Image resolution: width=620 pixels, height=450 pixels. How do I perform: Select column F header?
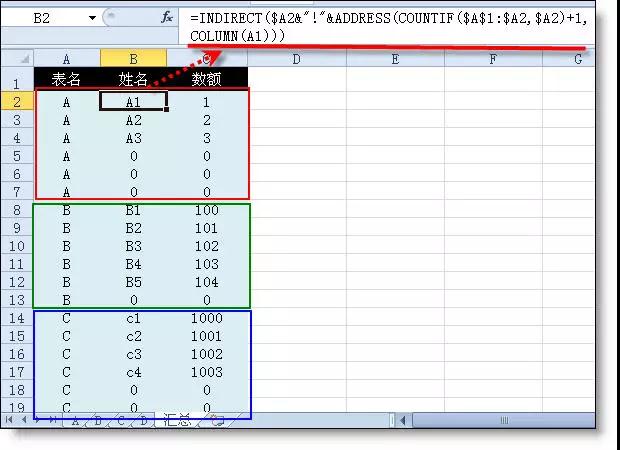[493, 59]
